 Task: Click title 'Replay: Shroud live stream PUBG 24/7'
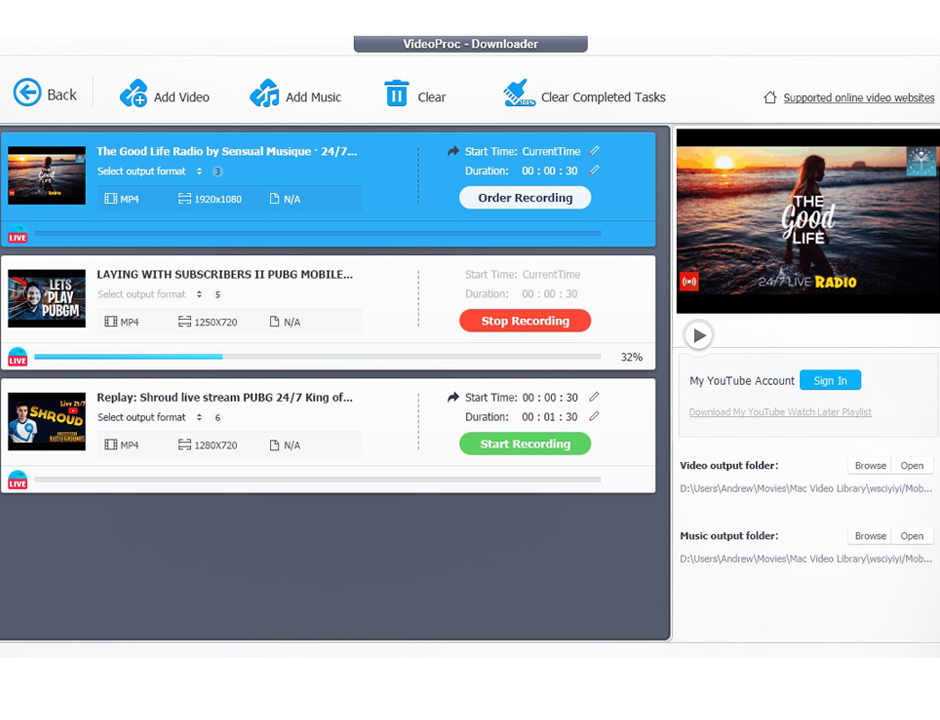coord(225,397)
